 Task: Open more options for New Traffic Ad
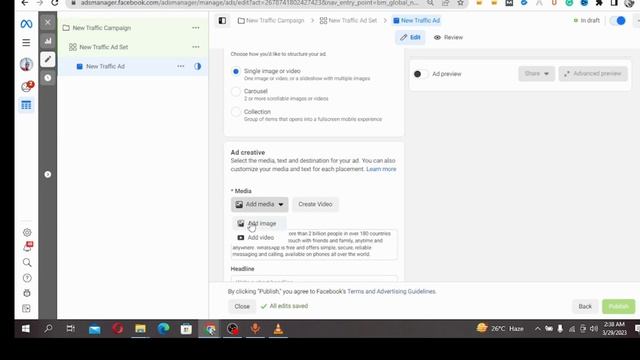[x=180, y=66]
